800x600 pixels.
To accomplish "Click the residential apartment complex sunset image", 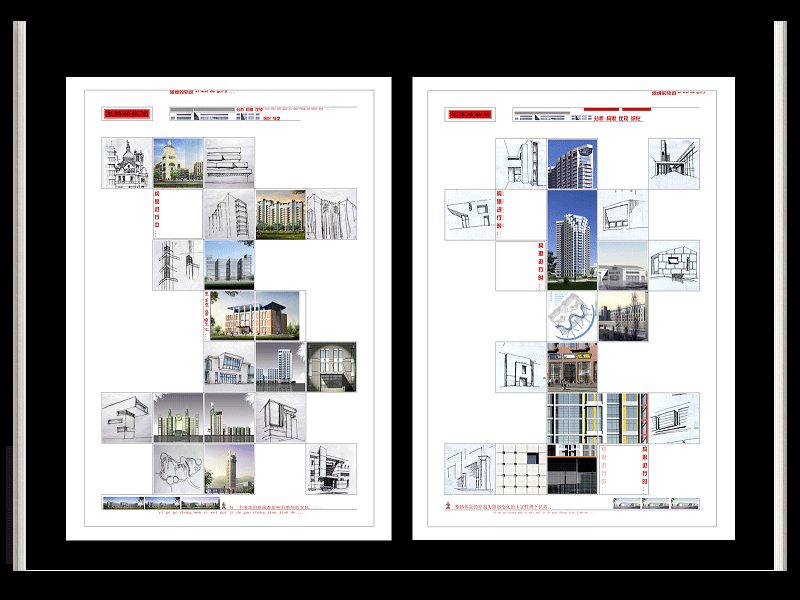I will pyautogui.click(x=280, y=214).
